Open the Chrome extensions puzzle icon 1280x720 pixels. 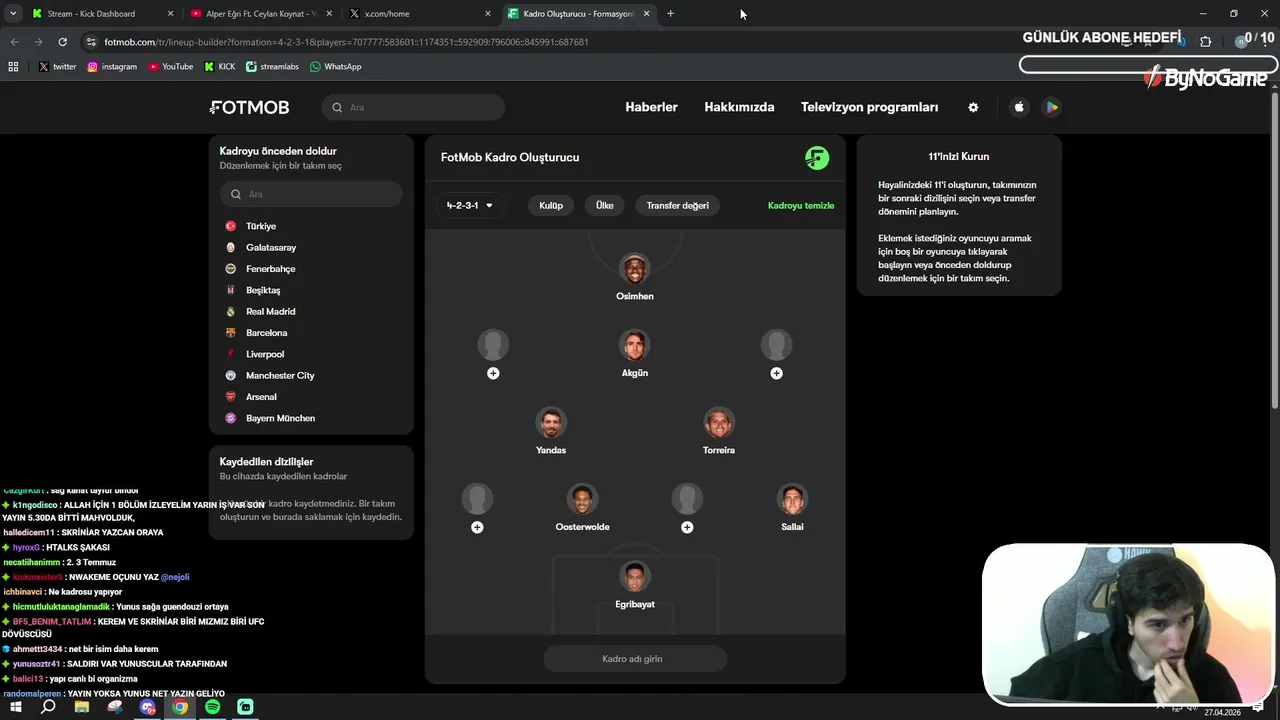[x=1205, y=42]
